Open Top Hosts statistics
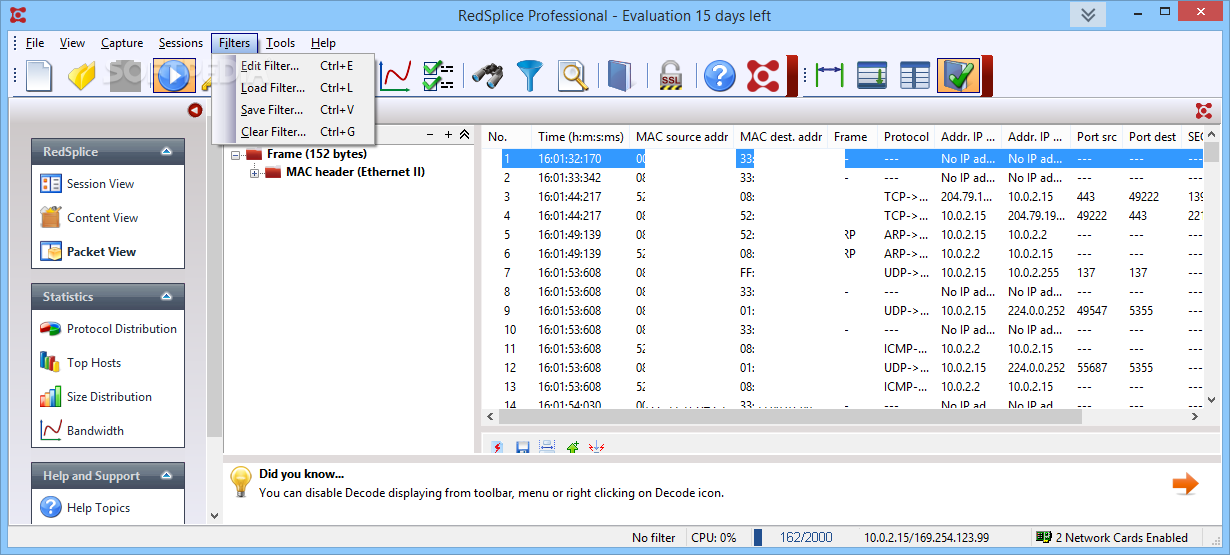This screenshot has width=1230, height=555. tap(94, 363)
